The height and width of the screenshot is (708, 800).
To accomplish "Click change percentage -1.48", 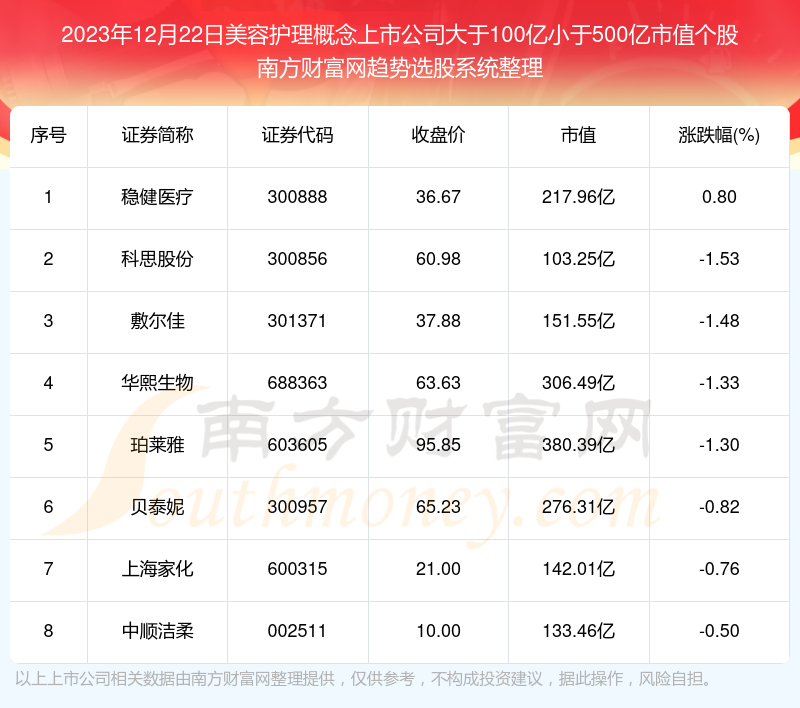I will click(x=719, y=321).
